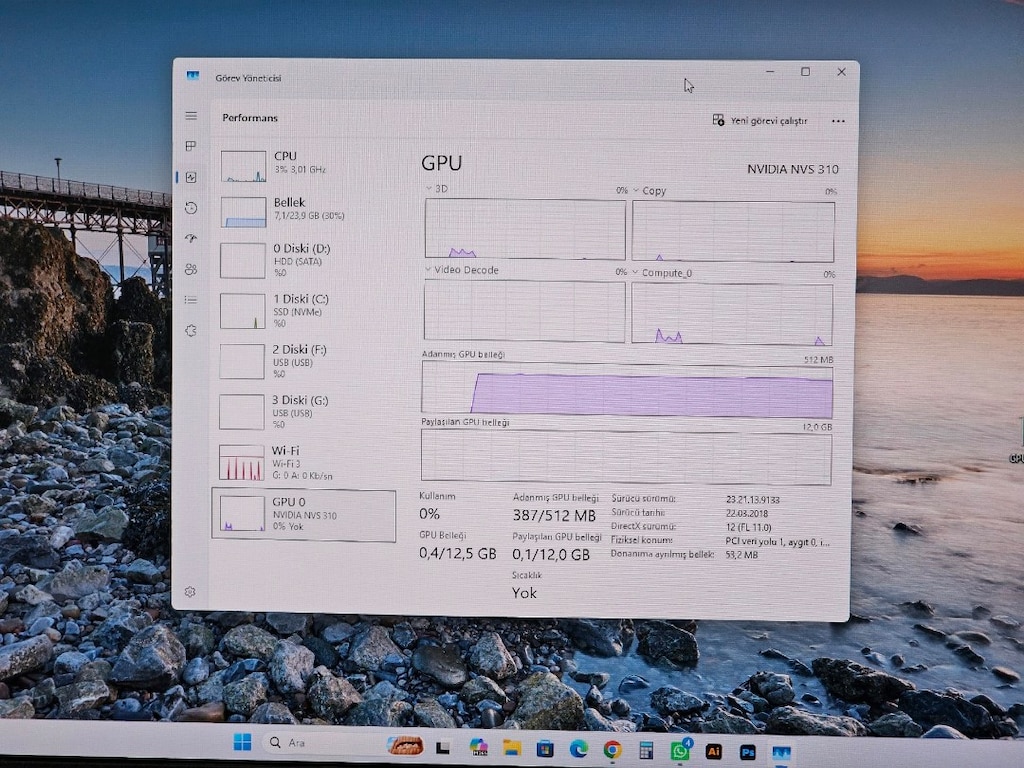Image resolution: width=1024 pixels, height=768 pixels.
Task: Open the Task View taskbar icon
Action: click(443, 747)
